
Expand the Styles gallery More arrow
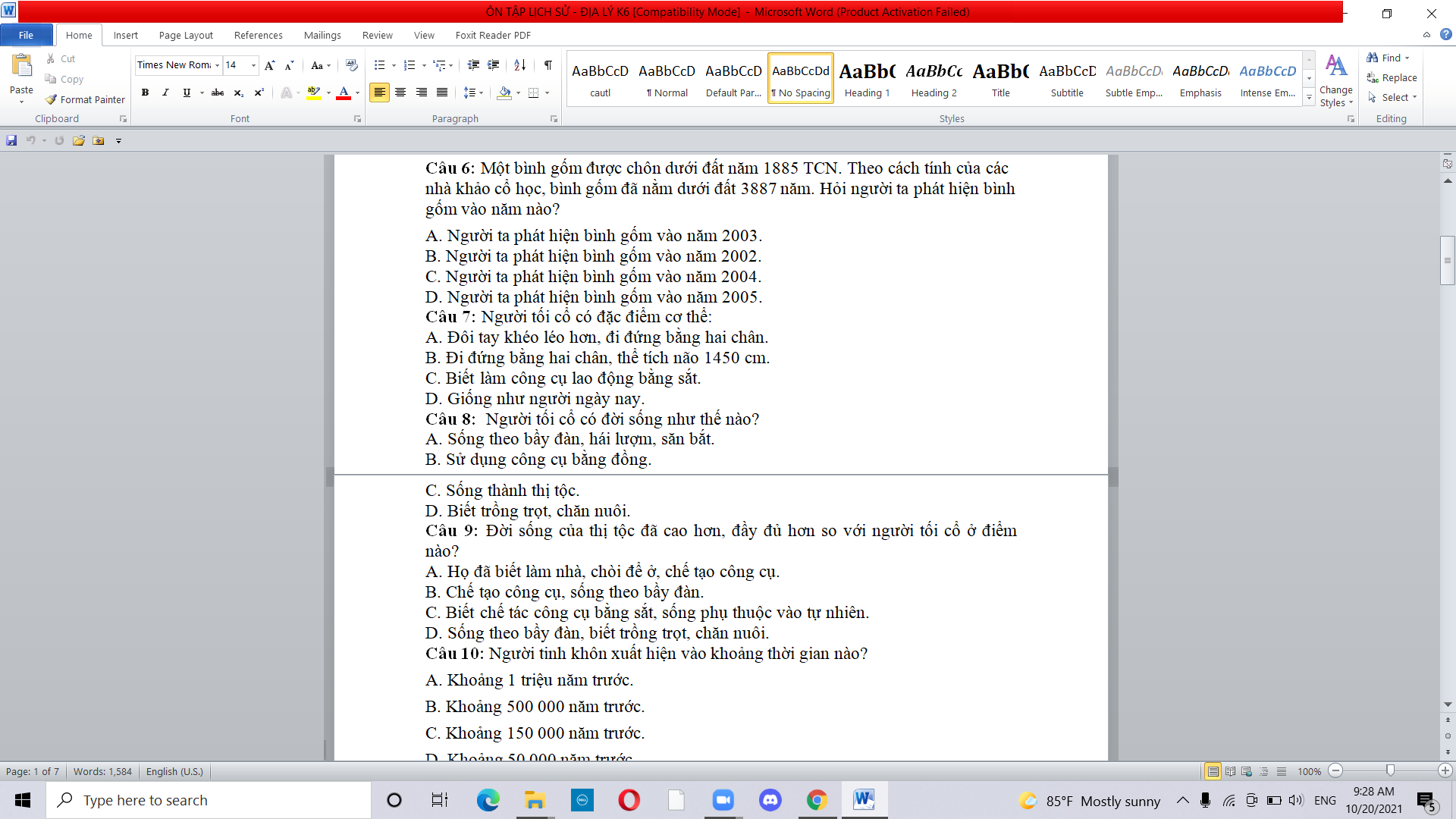tap(1309, 97)
